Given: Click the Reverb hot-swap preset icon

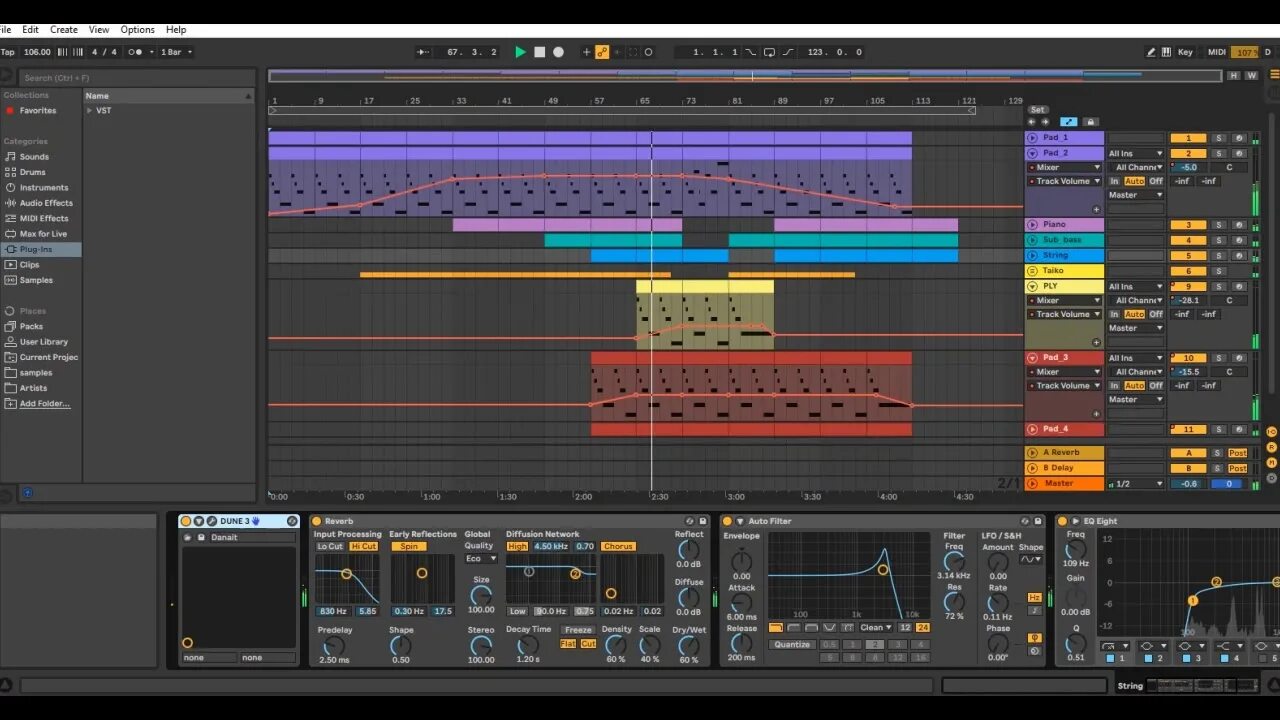Looking at the screenshot, I should click(x=689, y=521).
